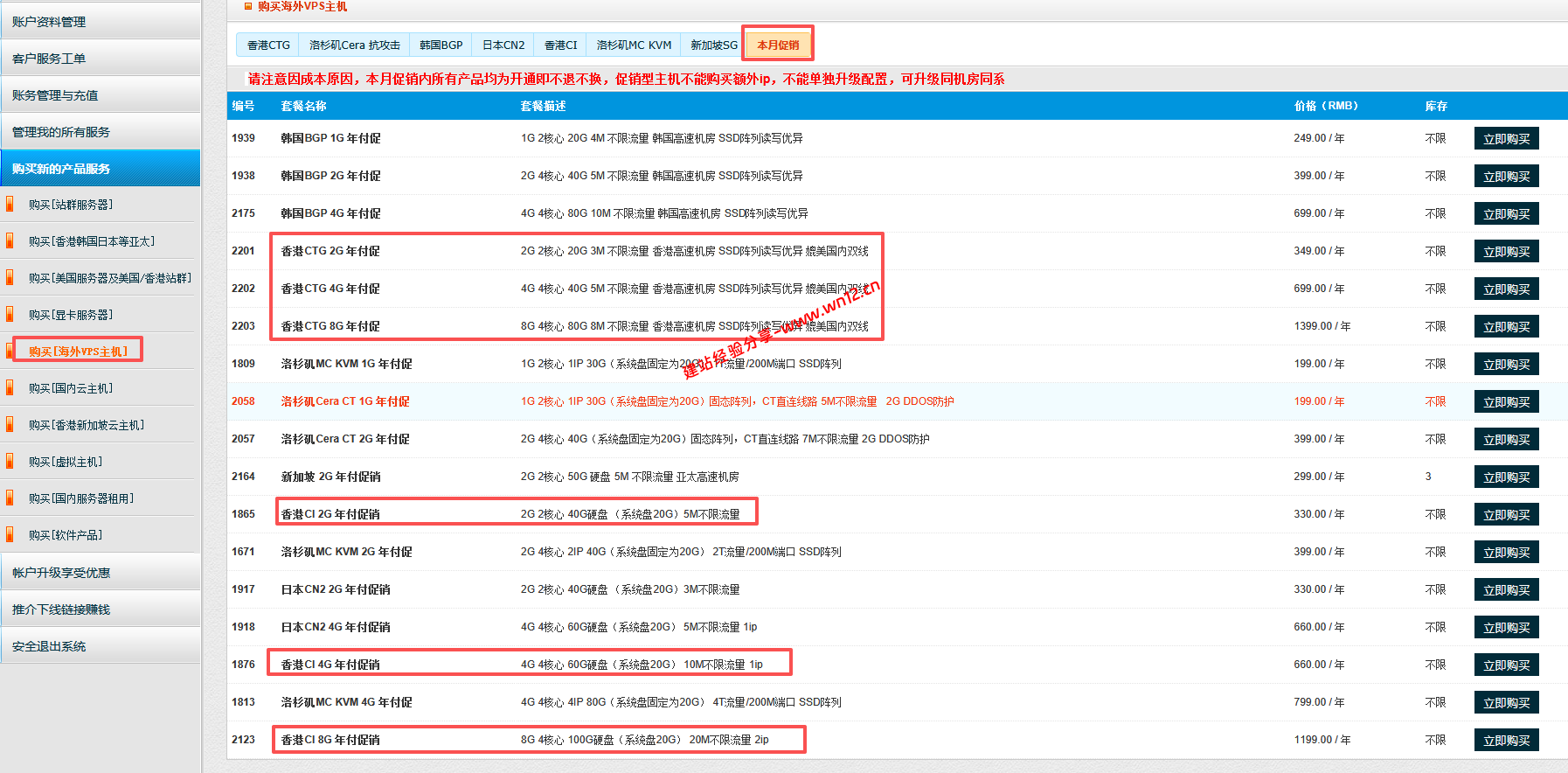
Task: Buy 香港CI 4G 年付促销 plan
Action: pos(1506,665)
